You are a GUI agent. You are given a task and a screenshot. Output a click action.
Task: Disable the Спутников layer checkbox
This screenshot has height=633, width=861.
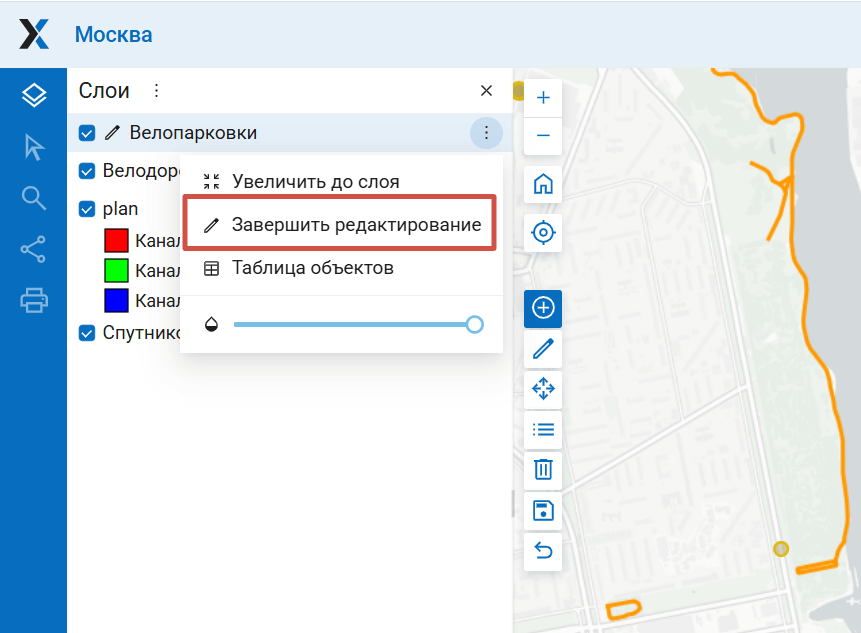(87, 333)
